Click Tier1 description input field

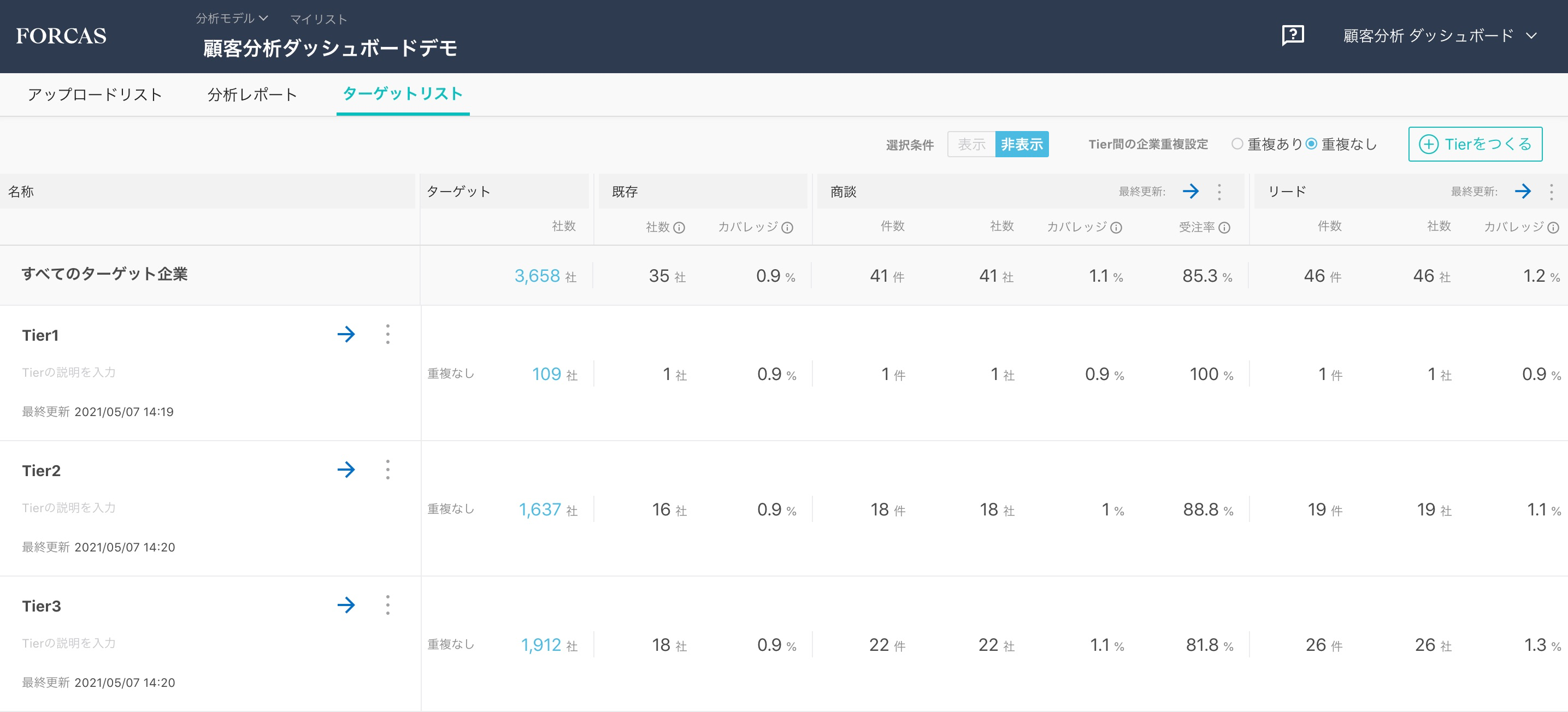point(69,372)
